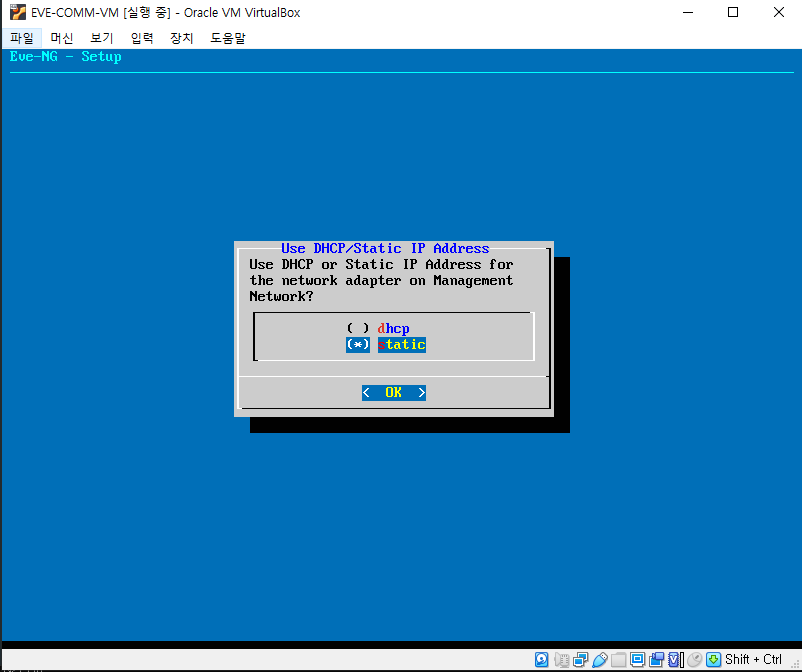Click the 'Use DHCP/Static IP Address' dialog title
This screenshot has width=802, height=672.
385,249
